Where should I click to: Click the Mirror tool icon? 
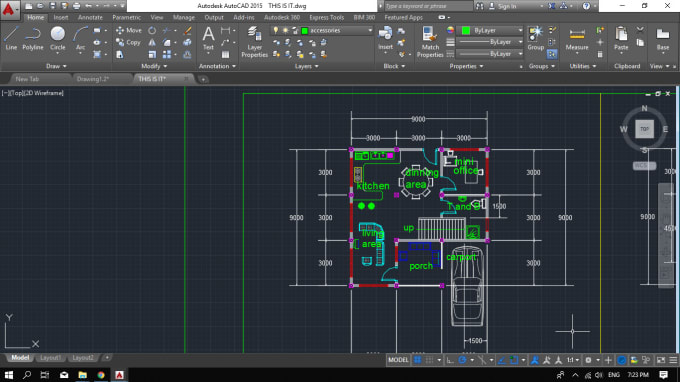pyautogui.click(x=152, y=42)
